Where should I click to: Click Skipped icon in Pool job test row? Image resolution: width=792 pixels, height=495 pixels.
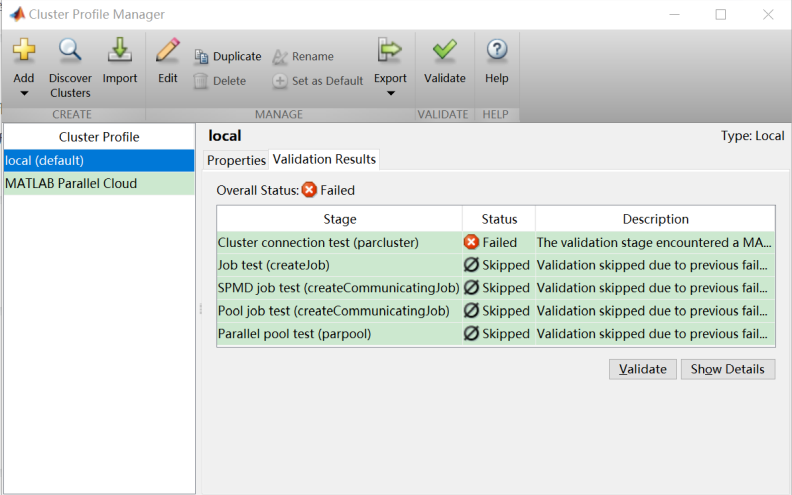[471, 310]
